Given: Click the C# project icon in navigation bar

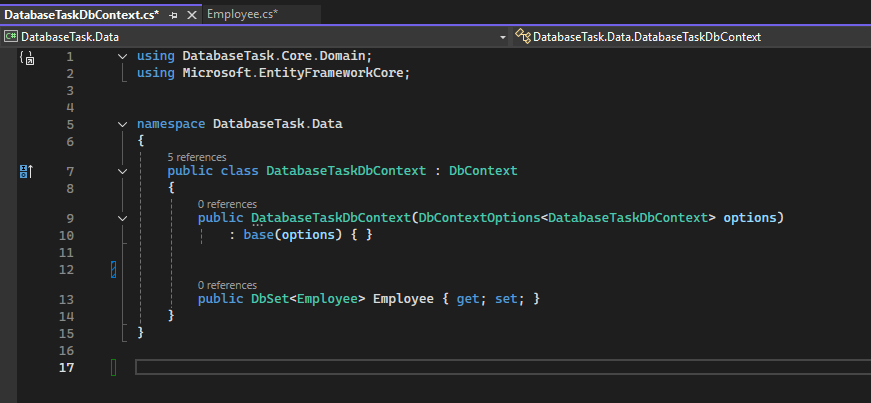Looking at the screenshot, I should 11,36.
